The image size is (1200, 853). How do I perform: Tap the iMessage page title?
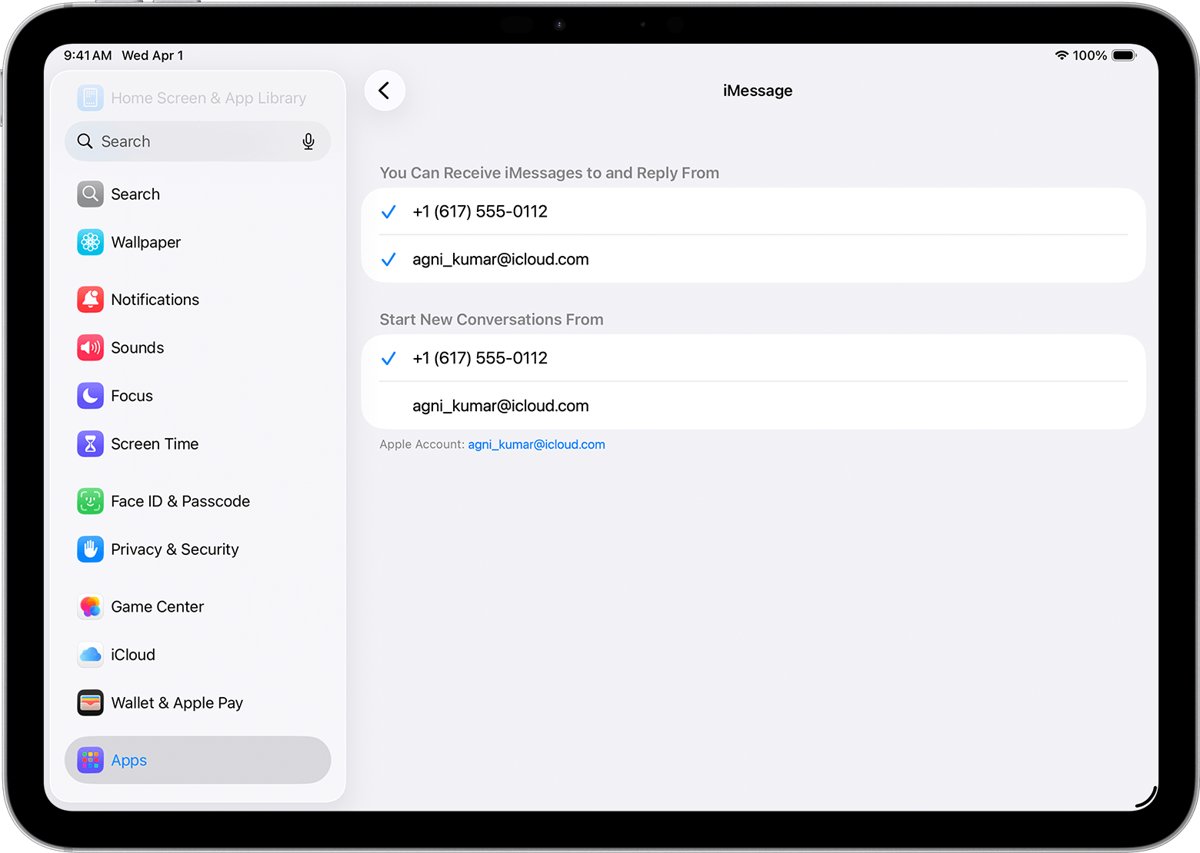758,91
